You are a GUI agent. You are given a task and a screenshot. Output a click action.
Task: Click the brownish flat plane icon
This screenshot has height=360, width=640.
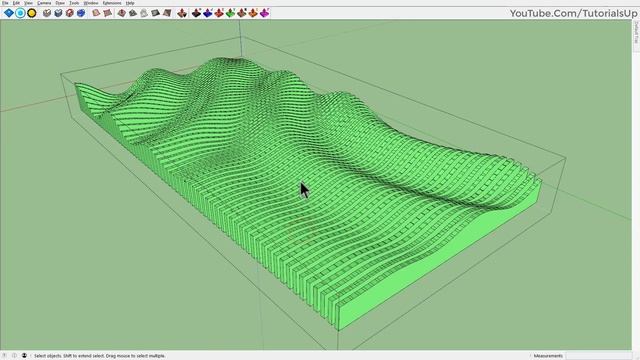click(167, 13)
